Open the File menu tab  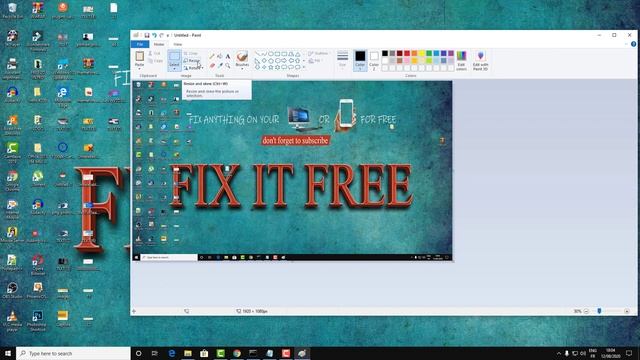pos(140,44)
